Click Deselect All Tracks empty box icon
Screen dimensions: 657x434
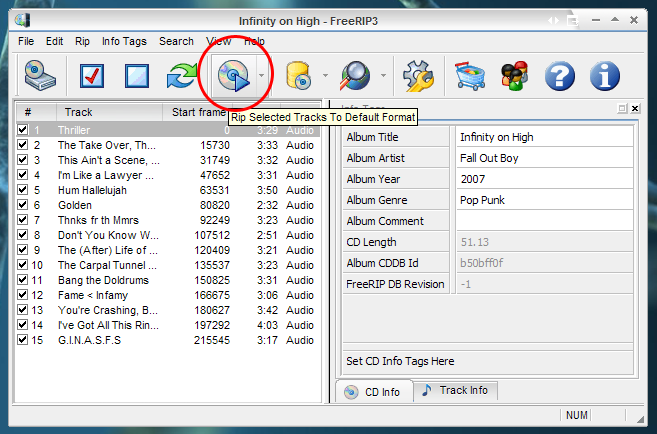137,76
